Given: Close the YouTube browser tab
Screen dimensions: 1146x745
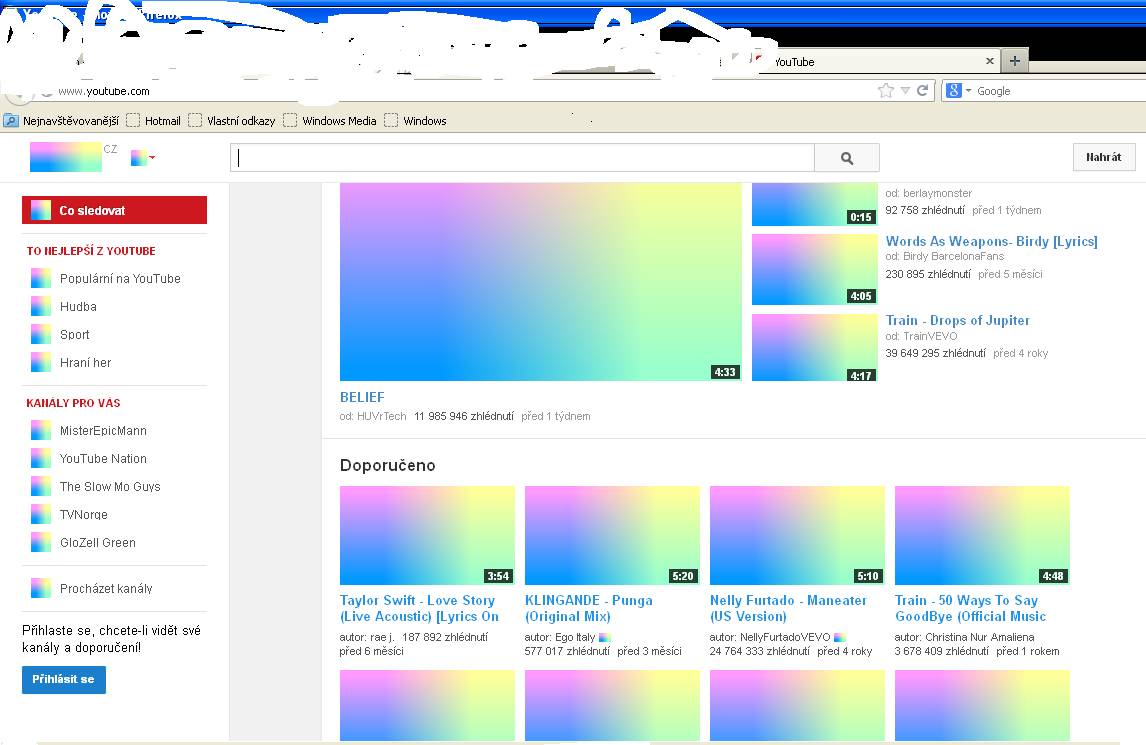Looking at the screenshot, I should (x=990, y=61).
